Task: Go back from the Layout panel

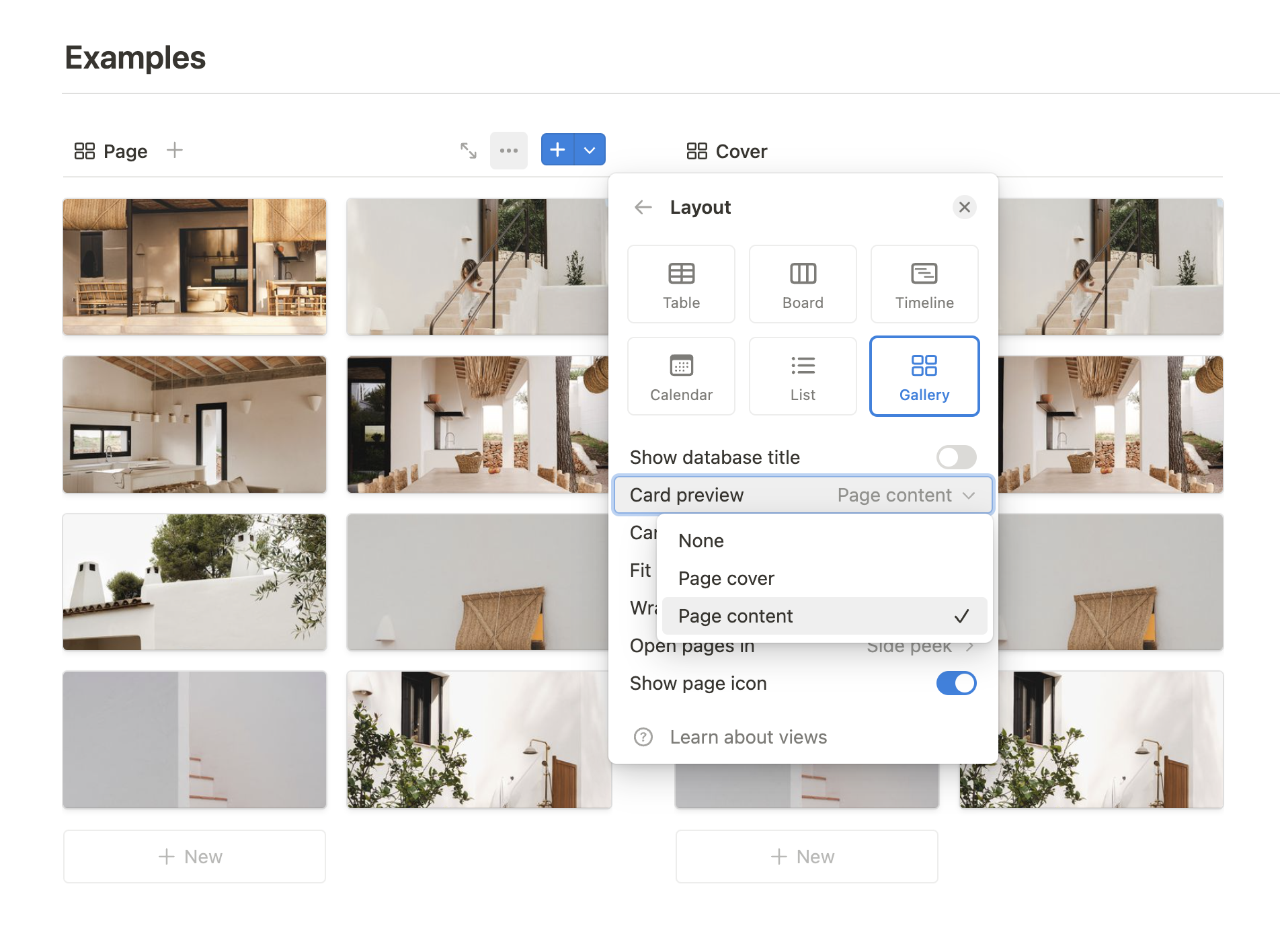Action: pos(643,207)
